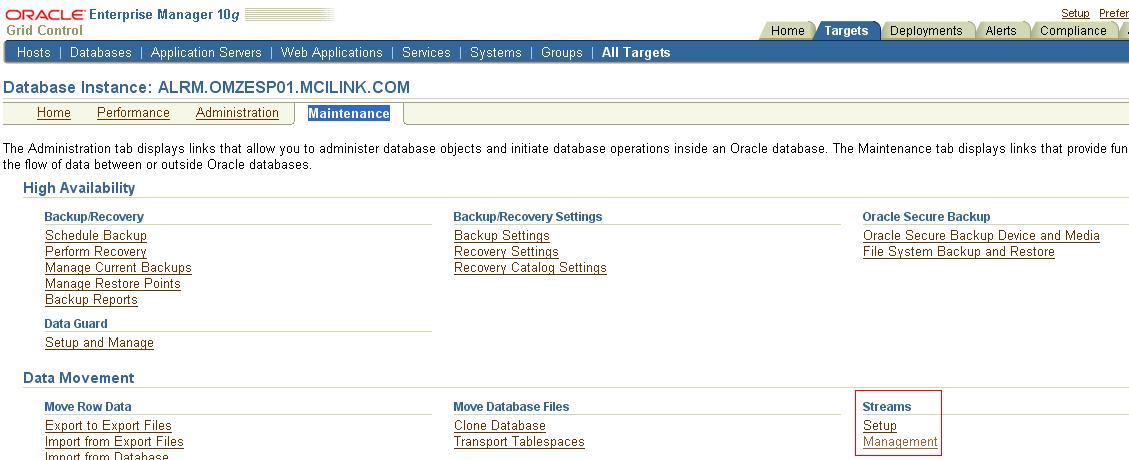The height and width of the screenshot is (460, 1129).
Task: Click the Move Row Data heading
Action: click(x=88, y=407)
